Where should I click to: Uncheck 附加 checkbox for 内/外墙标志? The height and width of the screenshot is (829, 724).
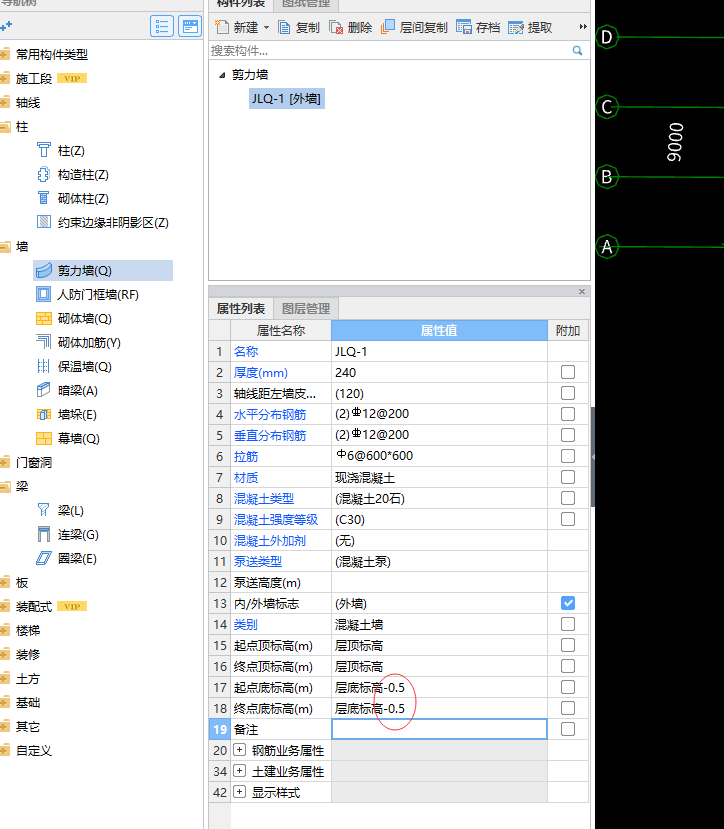[x=568, y=603]
